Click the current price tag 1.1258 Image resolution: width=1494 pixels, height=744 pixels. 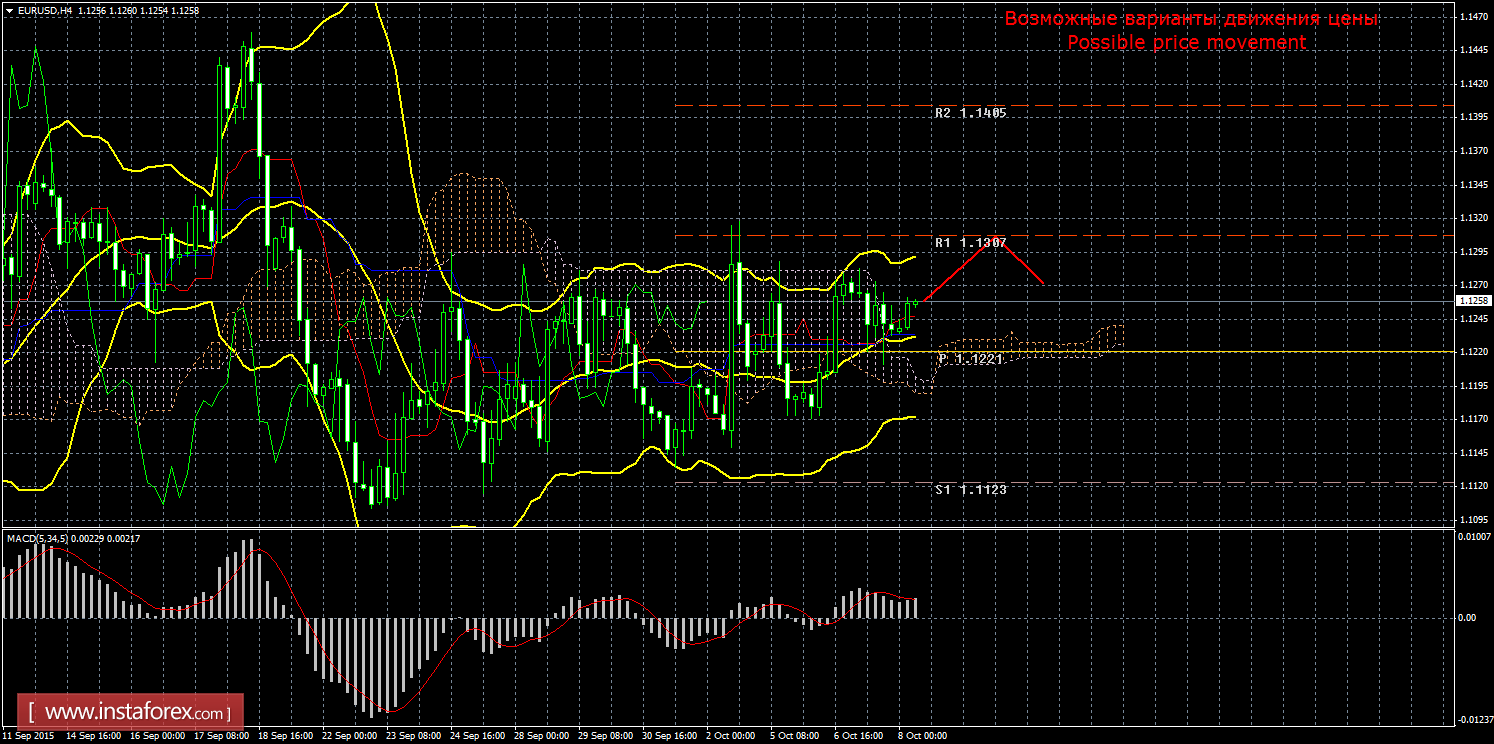(x=1472, y=301)
